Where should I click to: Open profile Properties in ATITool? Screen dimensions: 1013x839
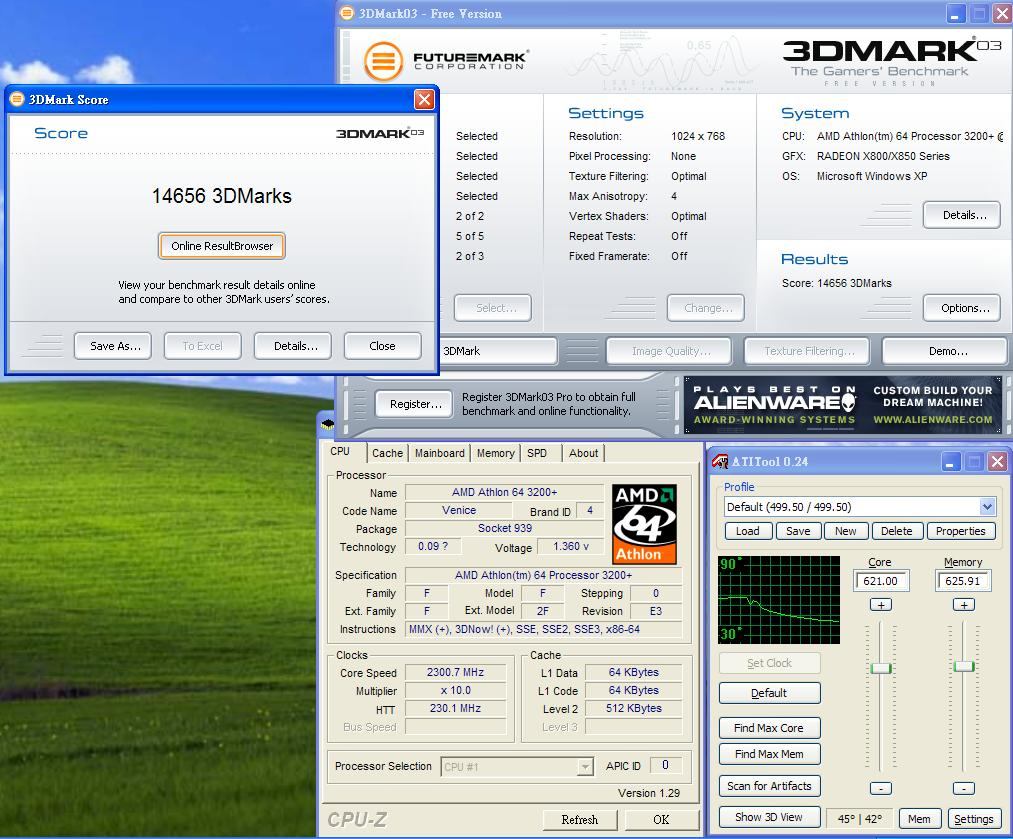[961, 531]
